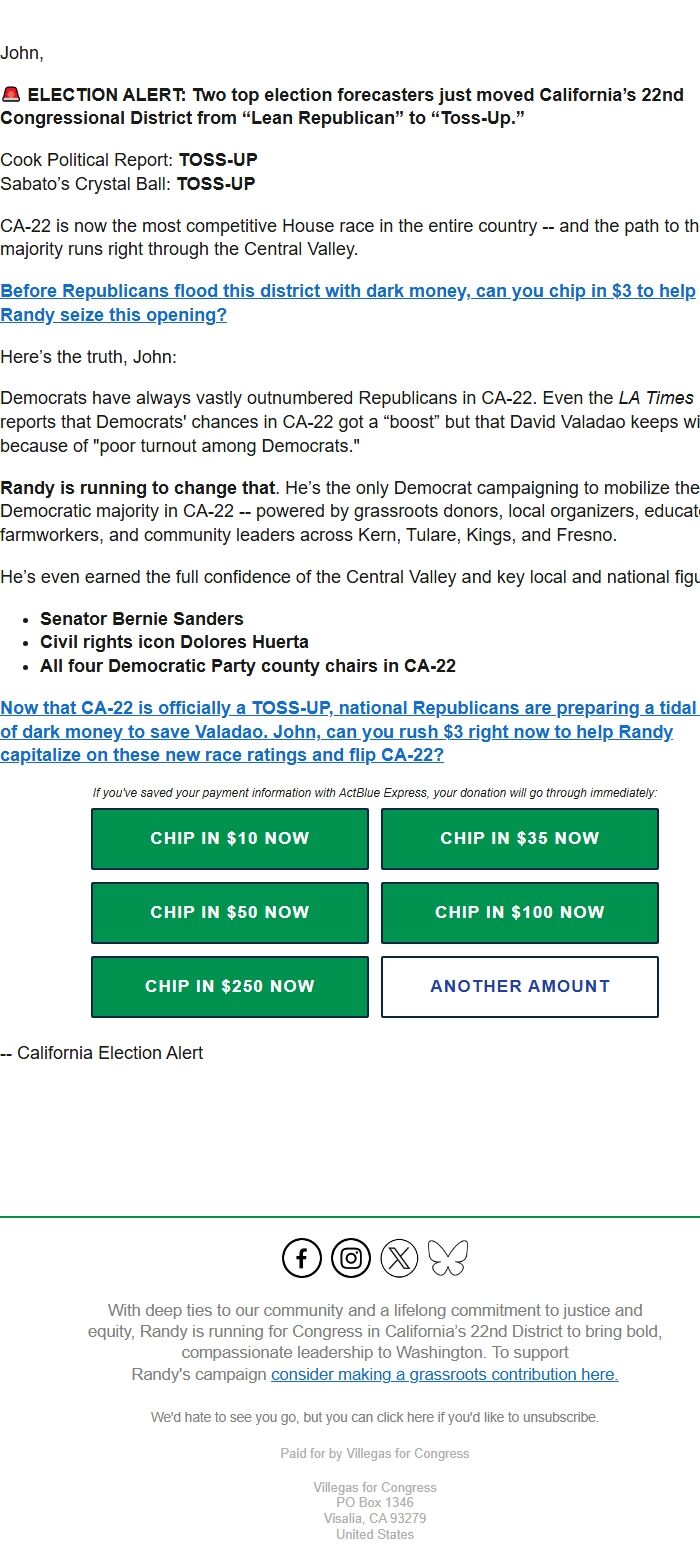Select the CHIP IN $10 NOW button
The image size is (700, 1563).
pos(229,839)
